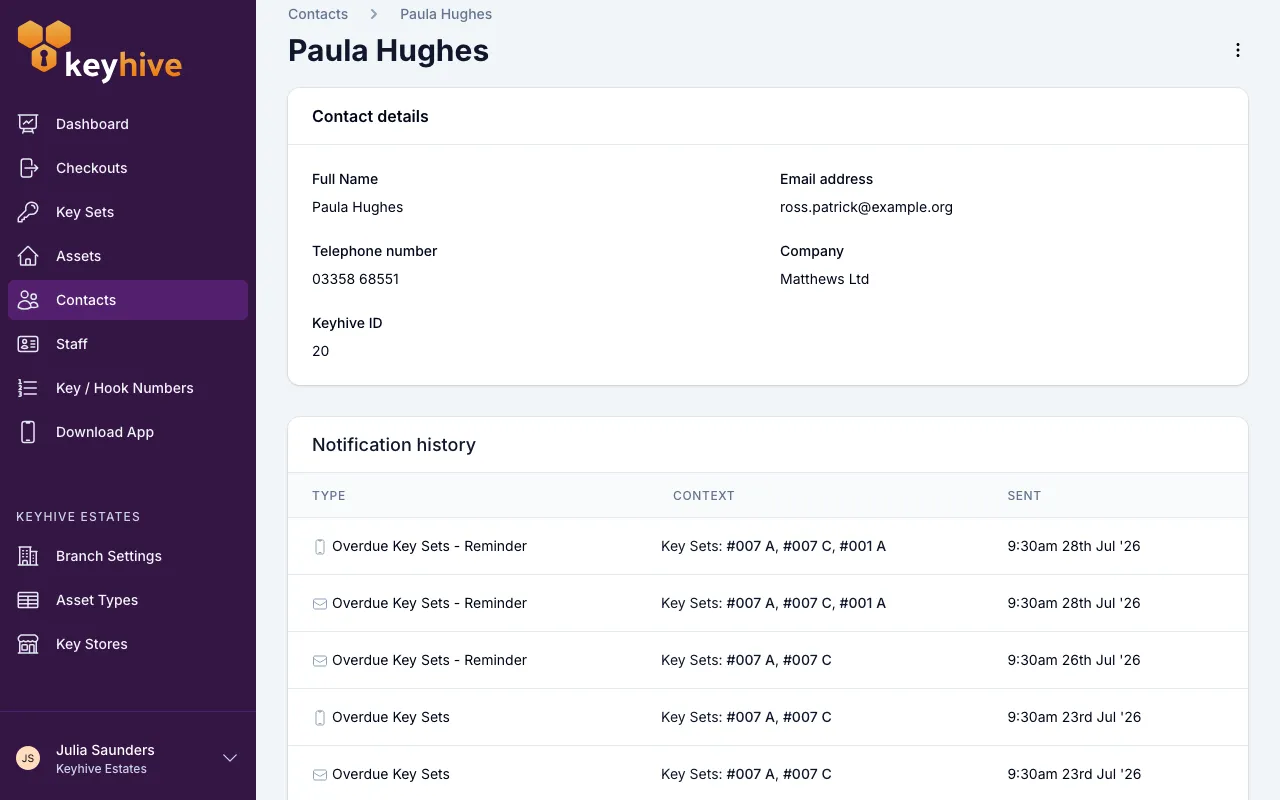Click phone icon on 23rd Jul Overdue Key Sets
1280x800 pixels.
coord(320,718)
